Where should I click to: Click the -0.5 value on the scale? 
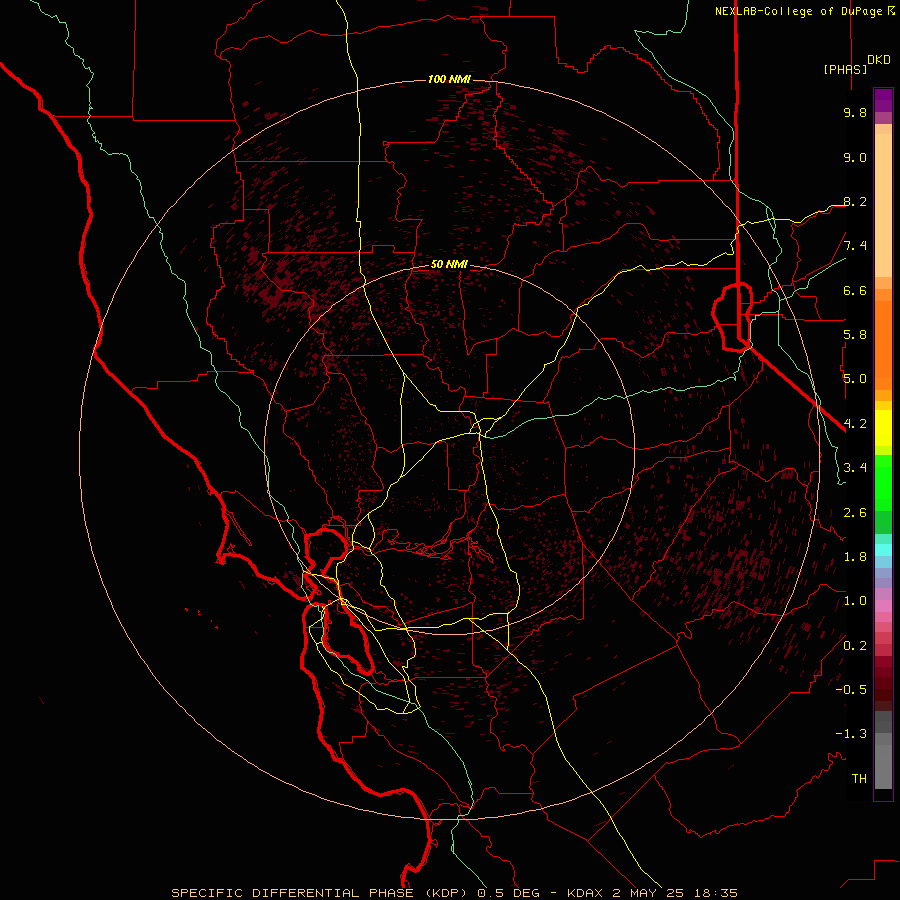tap(851, 690)
